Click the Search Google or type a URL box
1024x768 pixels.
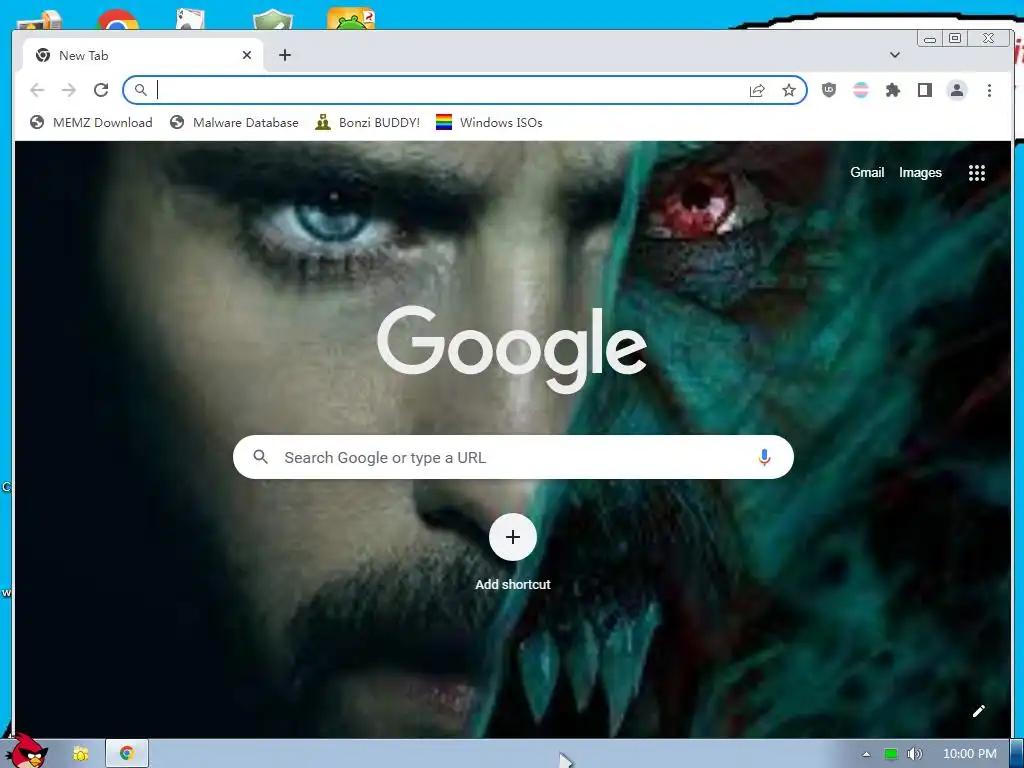point(513,457)
